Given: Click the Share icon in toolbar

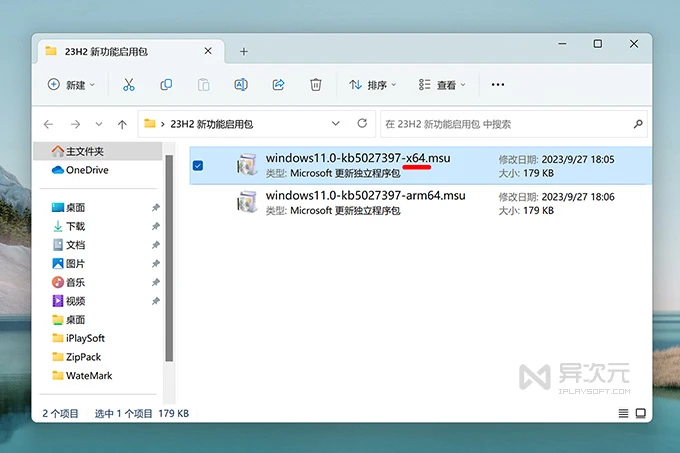Looking at the screenshot, I should pyautogui.click(x=278, y=85).
